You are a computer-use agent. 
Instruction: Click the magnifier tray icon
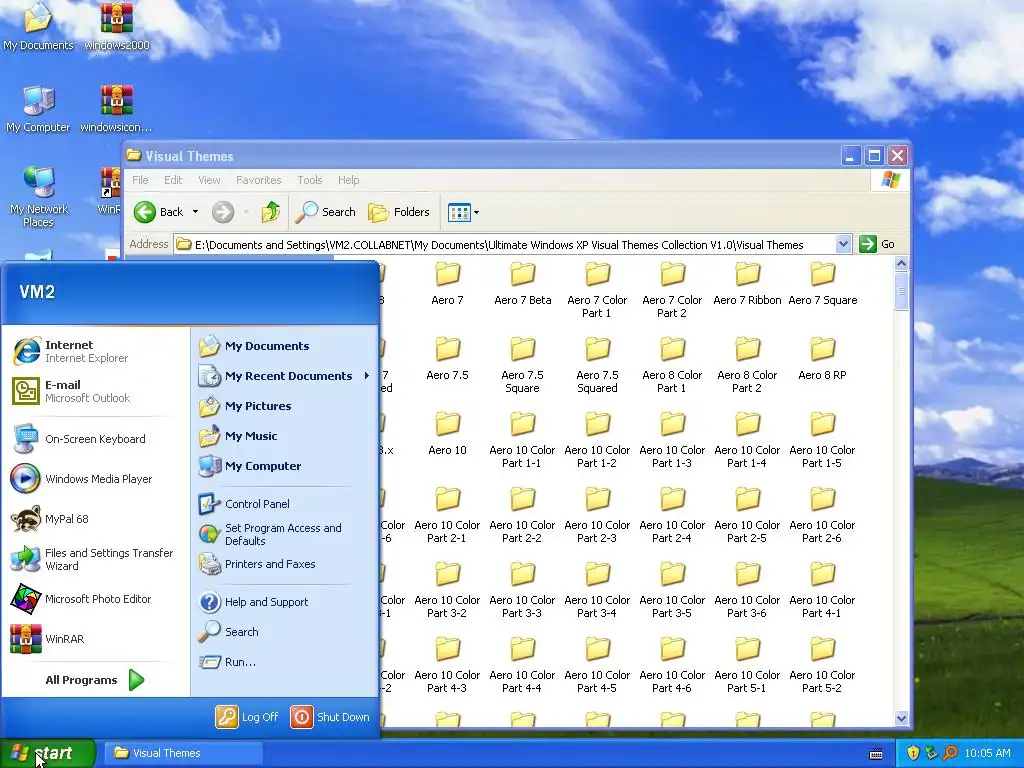[951, 753]
